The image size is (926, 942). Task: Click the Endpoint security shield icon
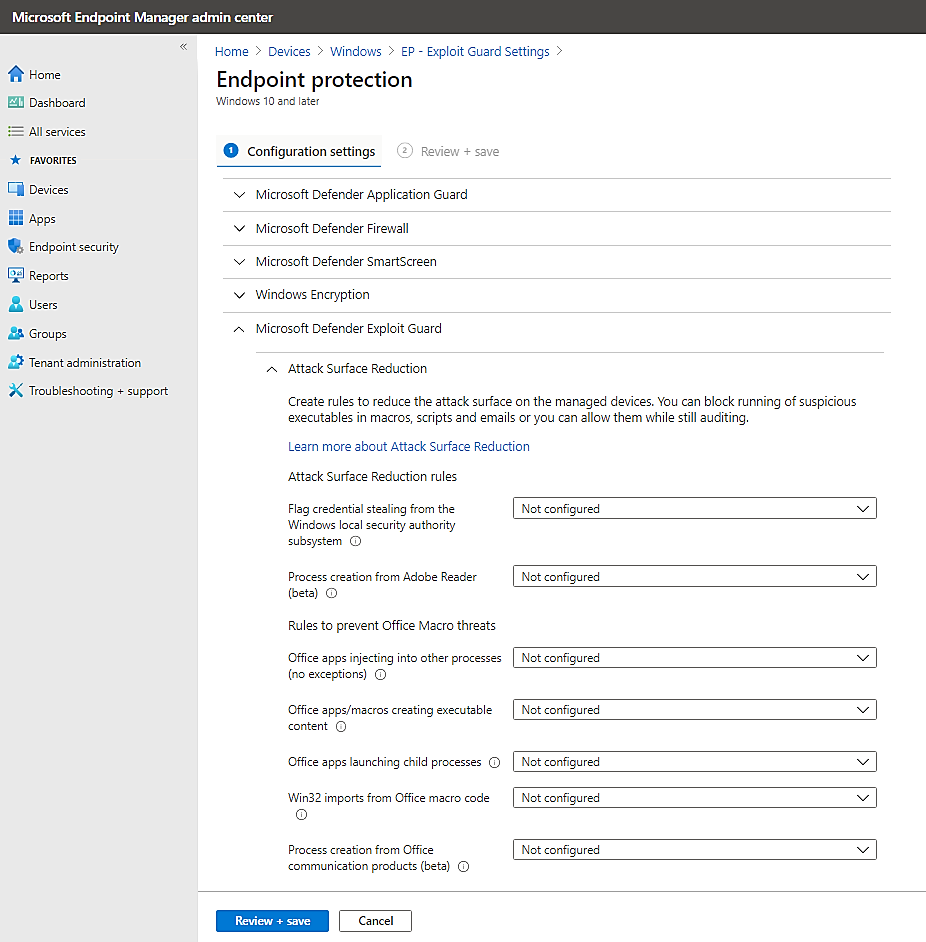[x=15, y=246]
